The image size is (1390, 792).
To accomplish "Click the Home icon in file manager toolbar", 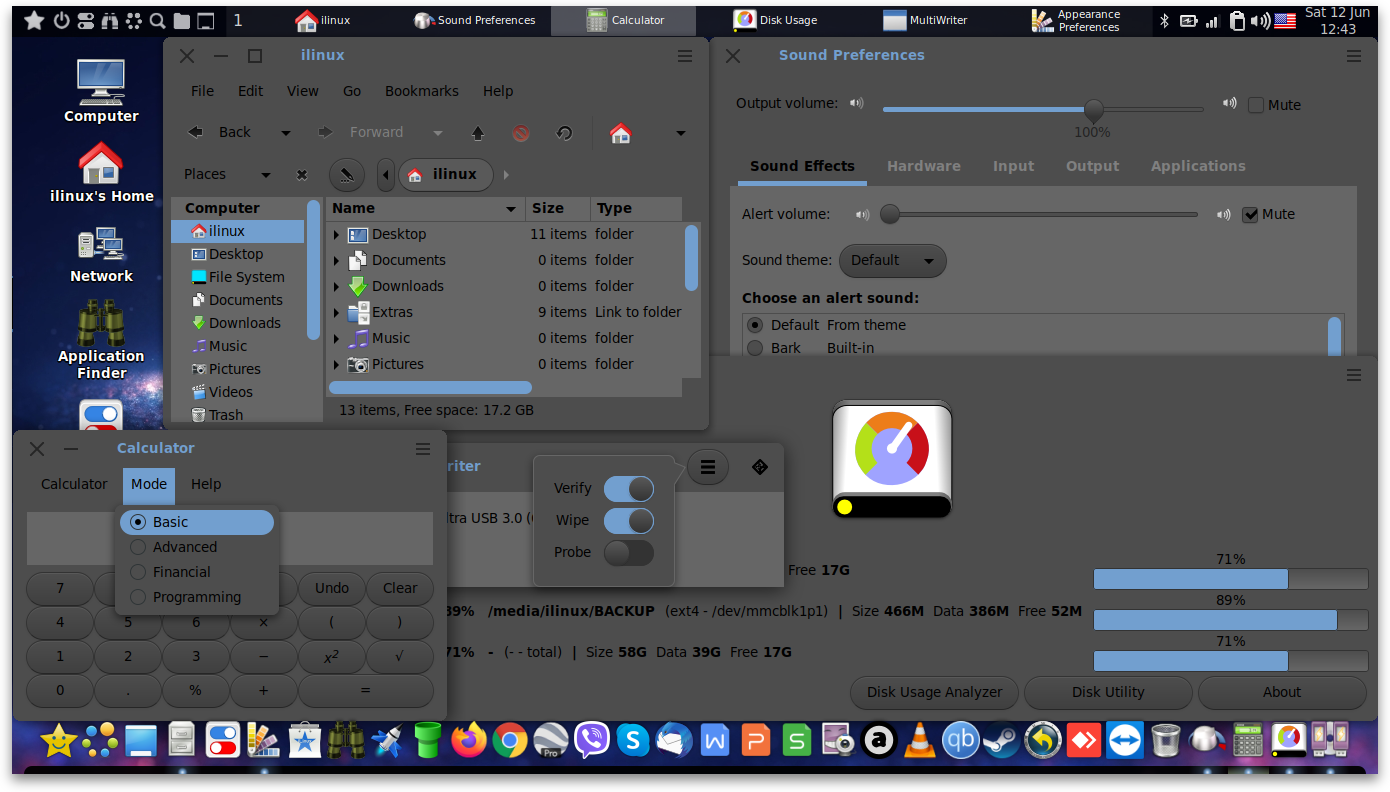I will [x=620, y=132].
